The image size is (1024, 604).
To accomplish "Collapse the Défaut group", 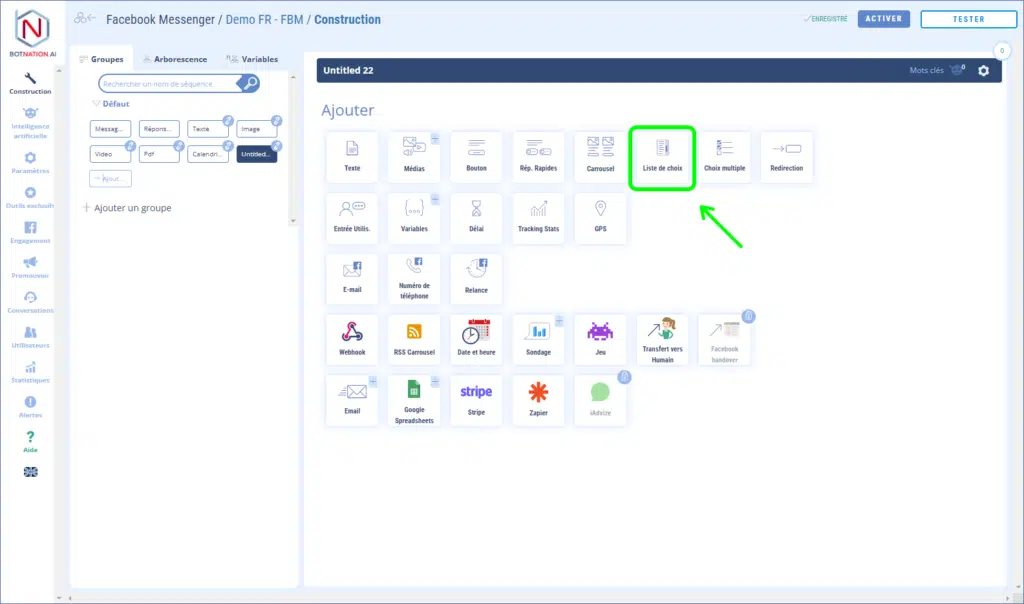I will pyautogui.click(x=96, y=104).
